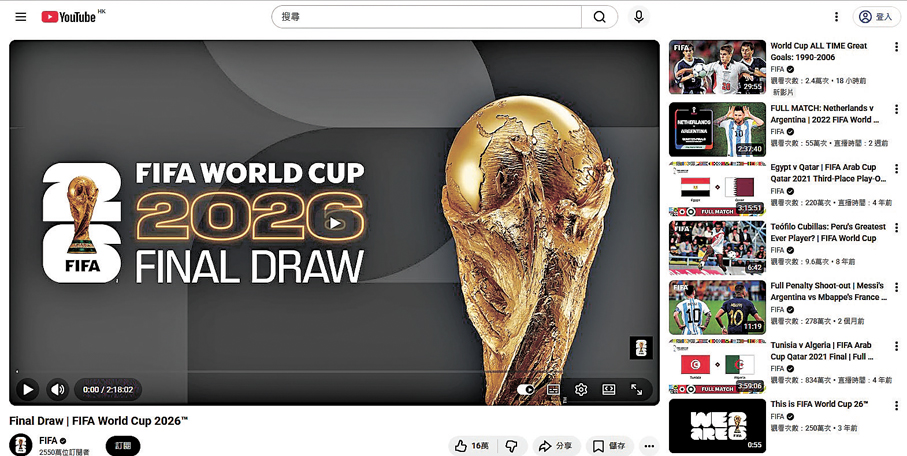Switch to theater mode

coord(609,389)
